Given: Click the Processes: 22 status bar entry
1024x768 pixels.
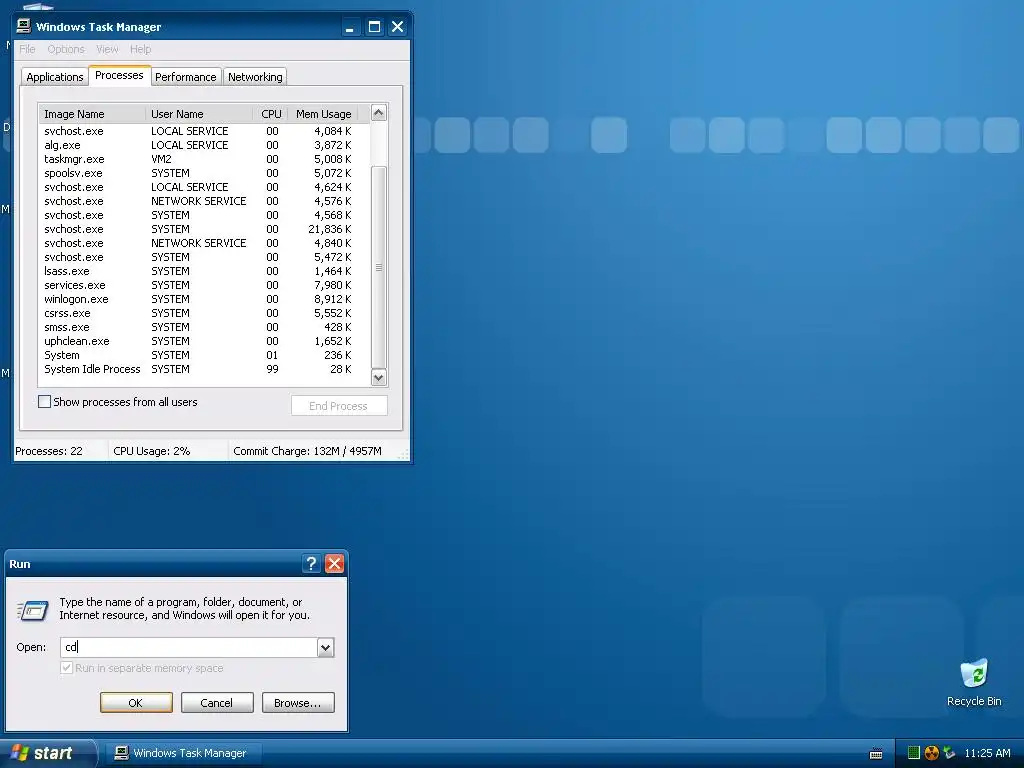Looking at the screenshot, I should point(49,451).
